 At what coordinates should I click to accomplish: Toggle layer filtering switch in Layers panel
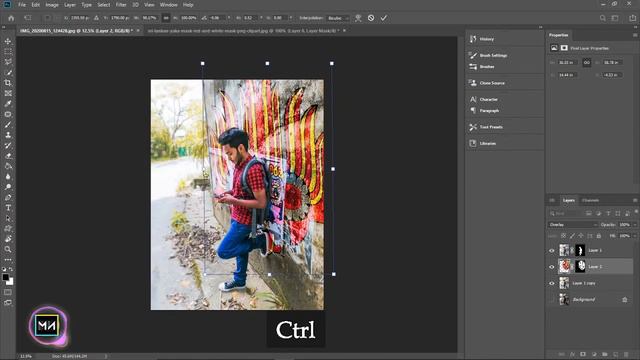pyautogui.click(x=636, y=211)
